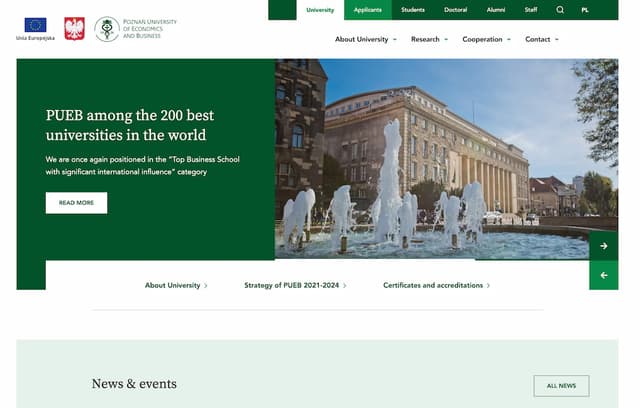Click the Unia Europejska label
This screenshot has height=408, width=640.
coord(35,38)
